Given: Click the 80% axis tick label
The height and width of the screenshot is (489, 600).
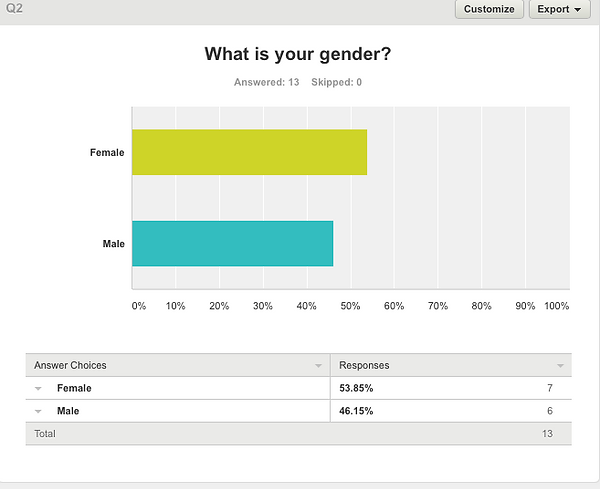Looking at the screenshot, I should click(x=481, y=306).
